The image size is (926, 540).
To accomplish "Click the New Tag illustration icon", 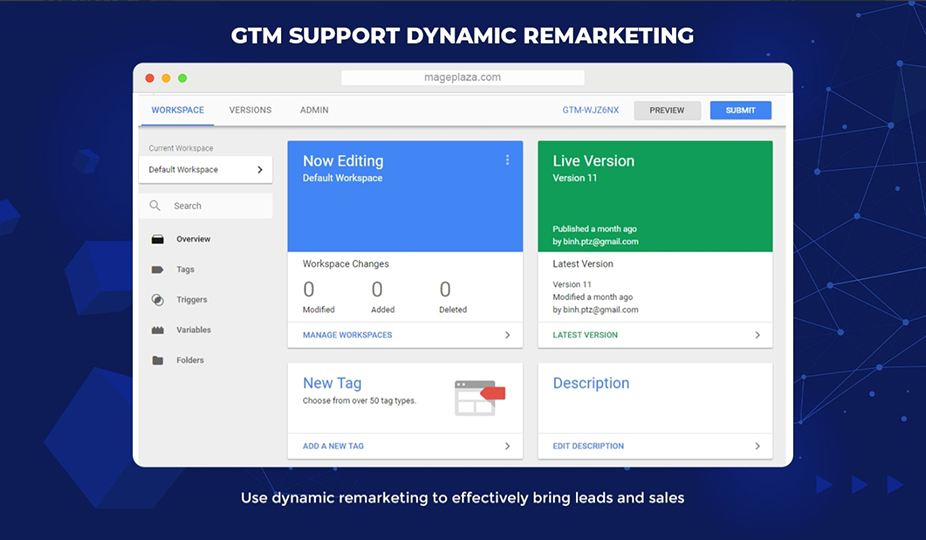I will [479, 397].
